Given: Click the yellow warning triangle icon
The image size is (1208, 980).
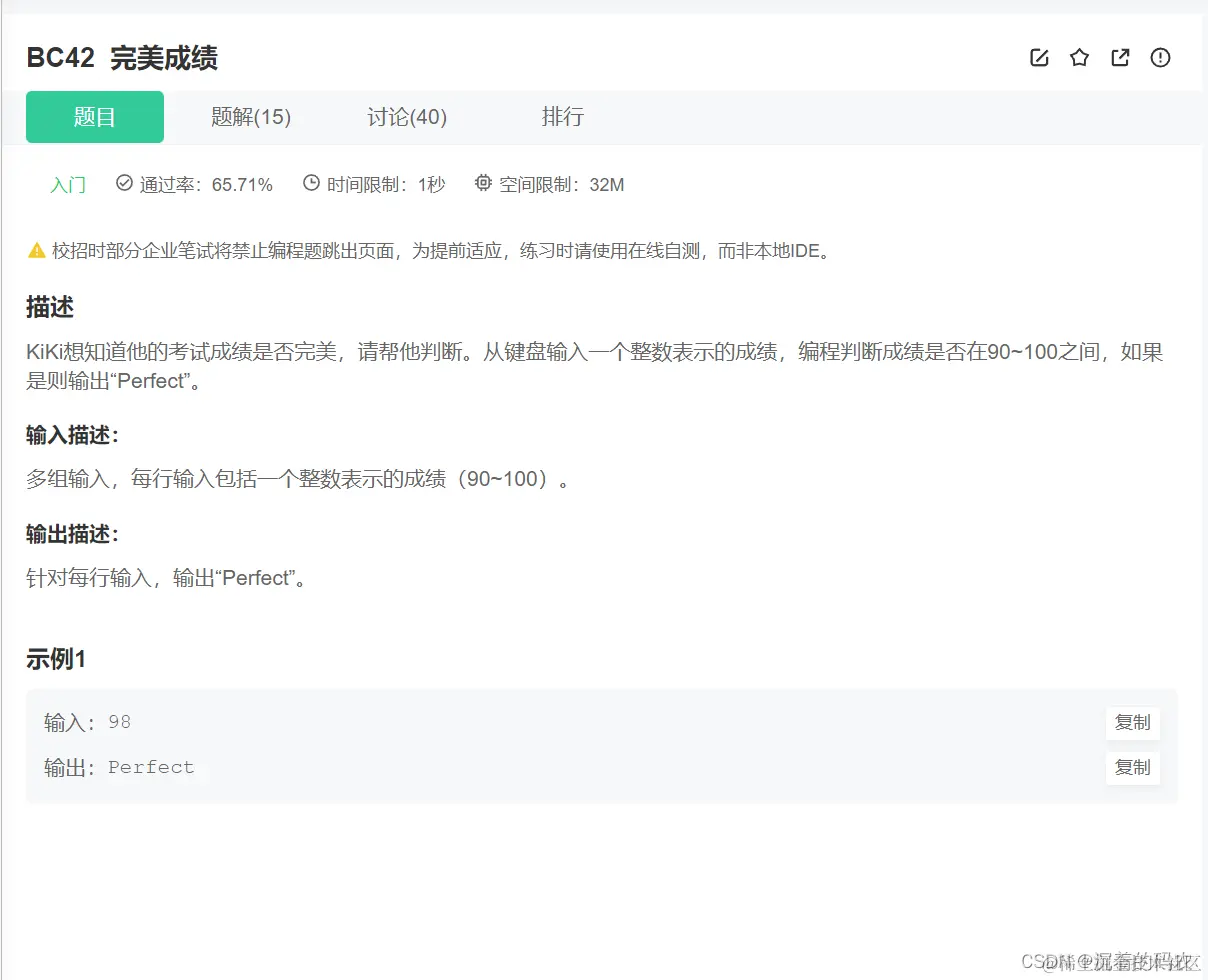Looking at the screenshot, I should (x=36, y=251).
